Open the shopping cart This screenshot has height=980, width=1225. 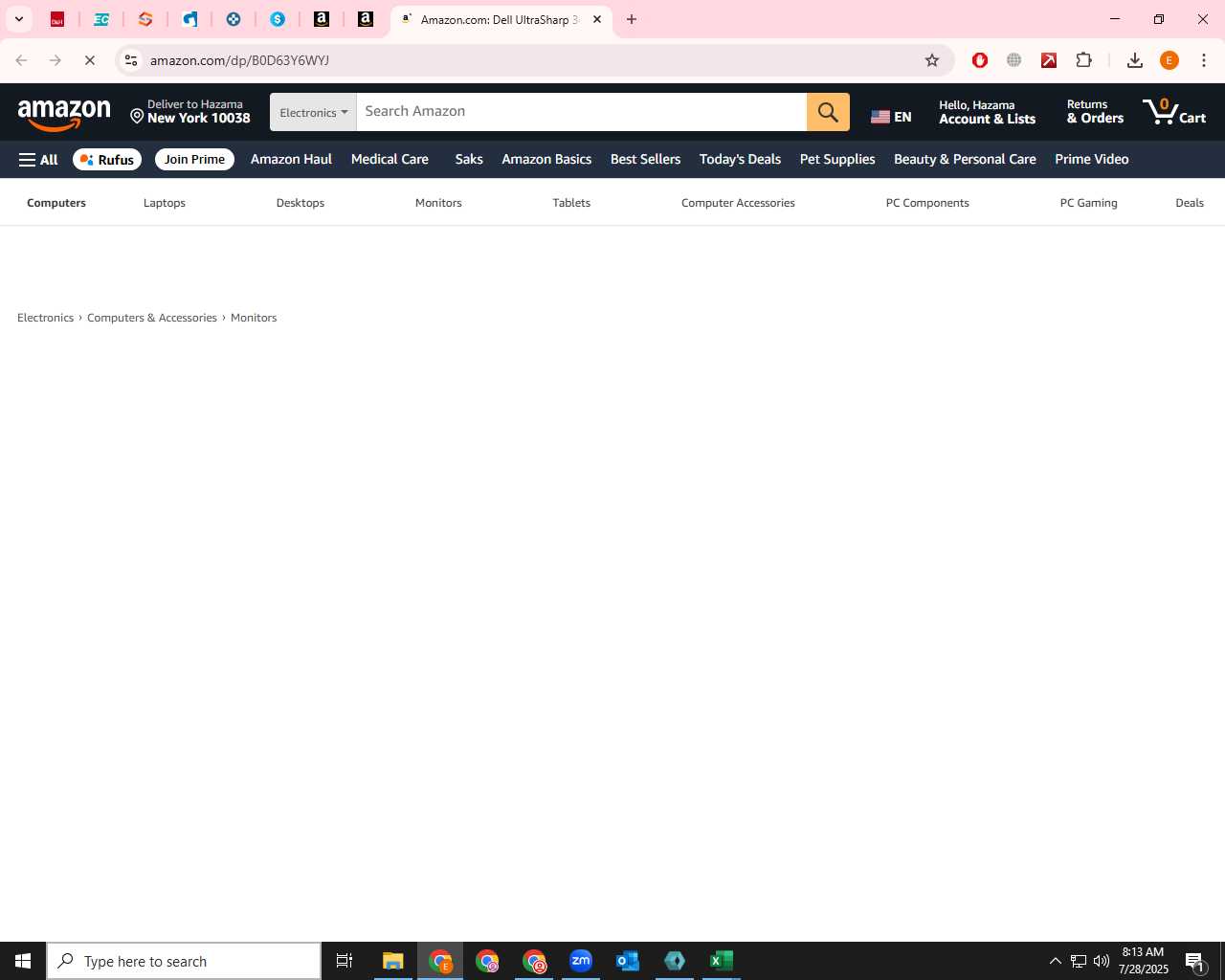point(1174,112)
